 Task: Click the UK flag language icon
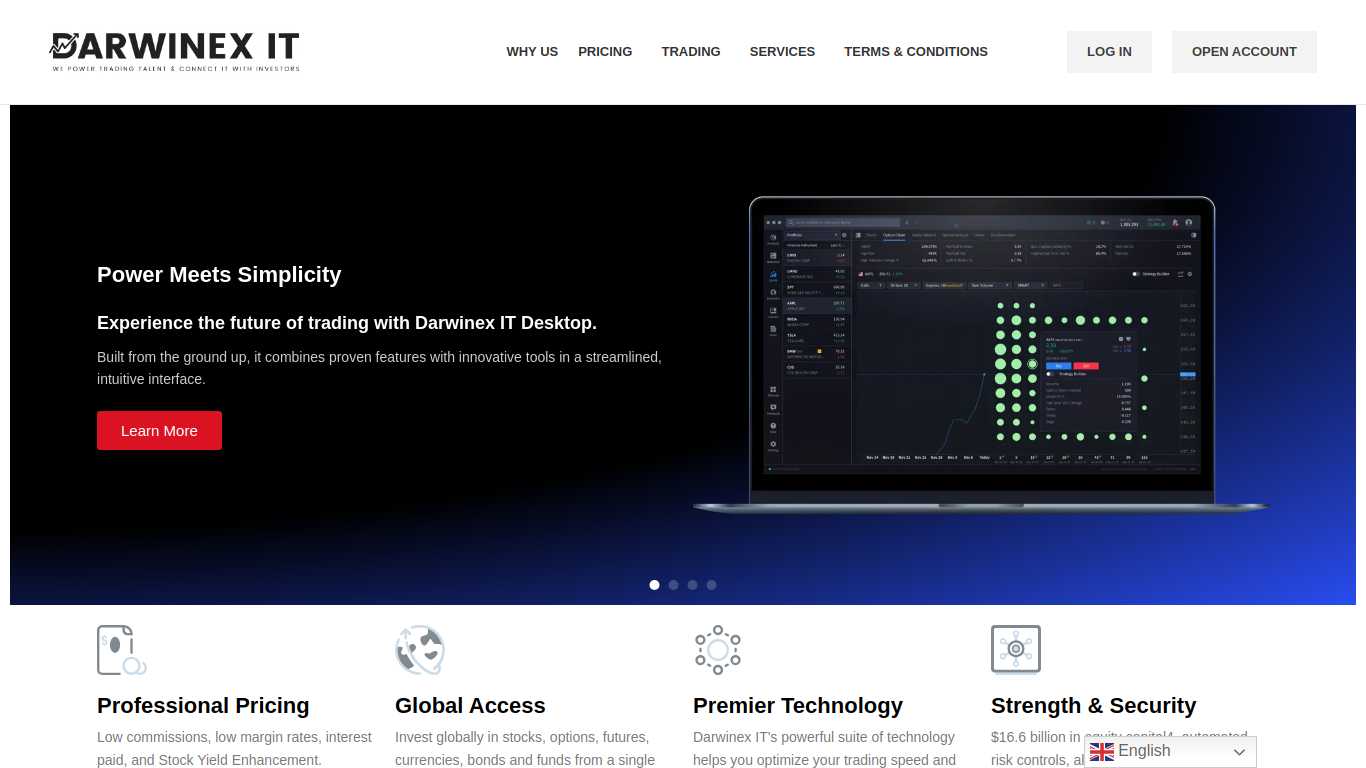(1101, 752)
